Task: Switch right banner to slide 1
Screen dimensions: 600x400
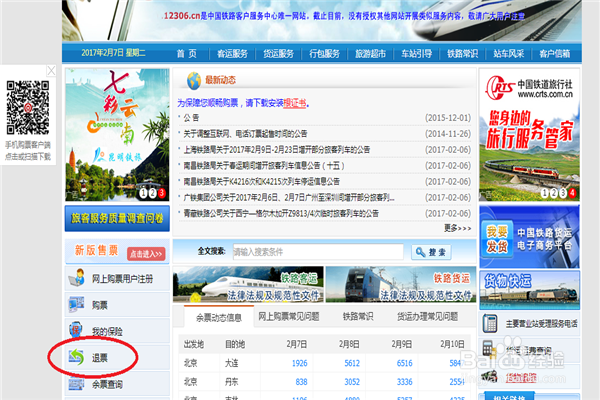Action: coord(544,193)
